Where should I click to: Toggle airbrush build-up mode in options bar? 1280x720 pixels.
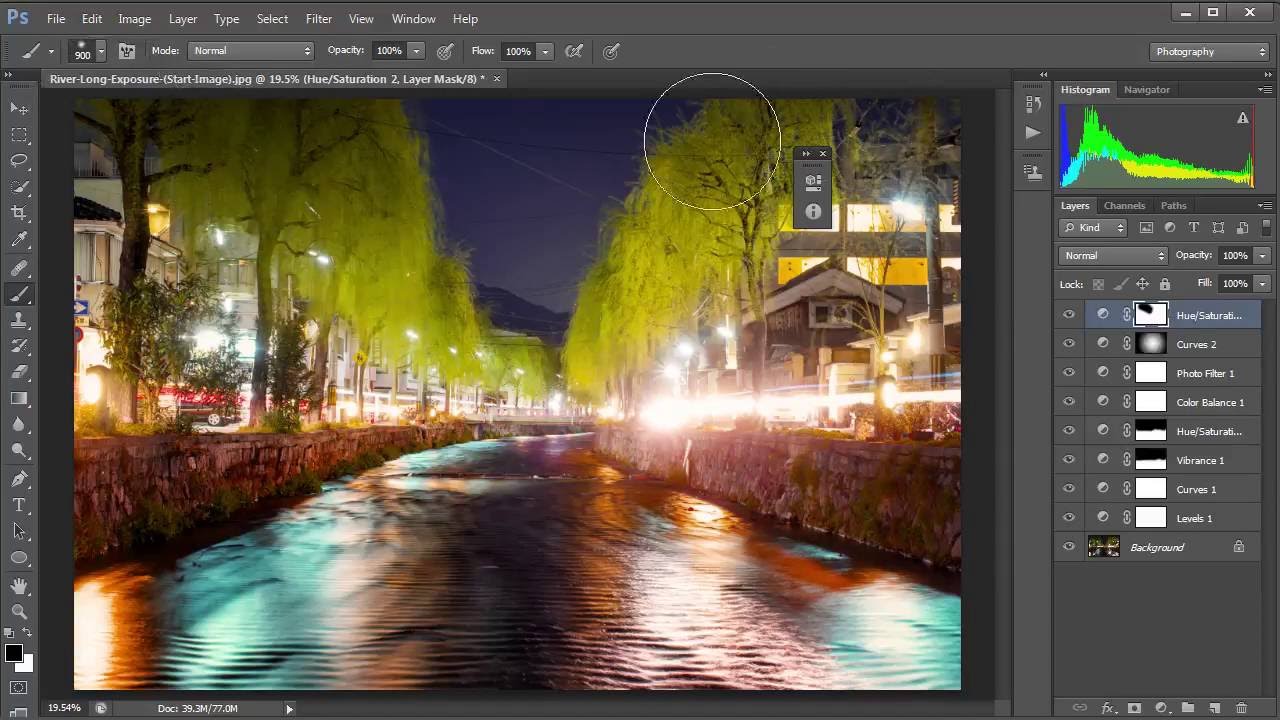click(x=574, y=51)
